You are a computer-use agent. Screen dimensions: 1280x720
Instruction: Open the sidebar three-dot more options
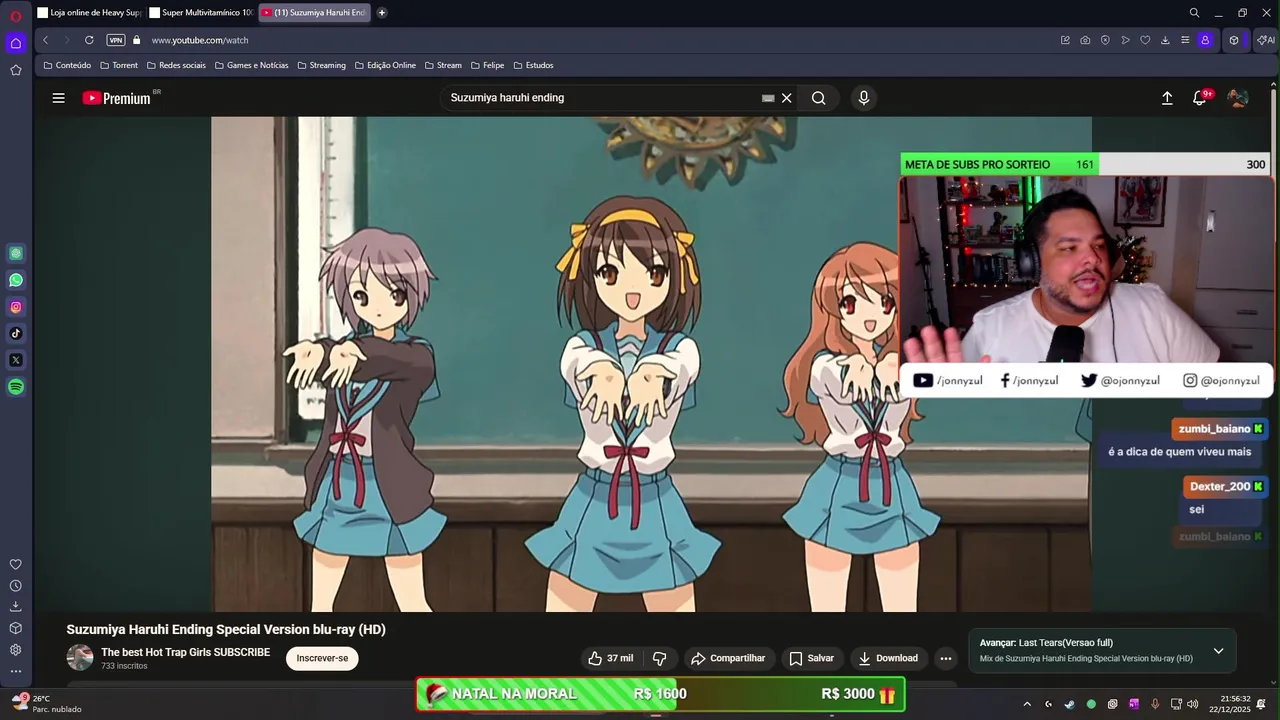point(16,671)
